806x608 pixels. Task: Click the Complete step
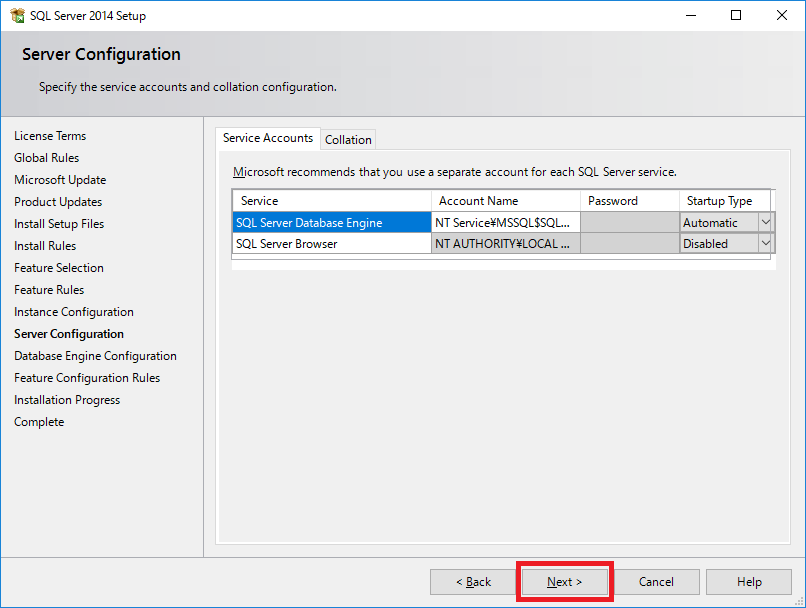pyautogui.click(x=39, y=422)
